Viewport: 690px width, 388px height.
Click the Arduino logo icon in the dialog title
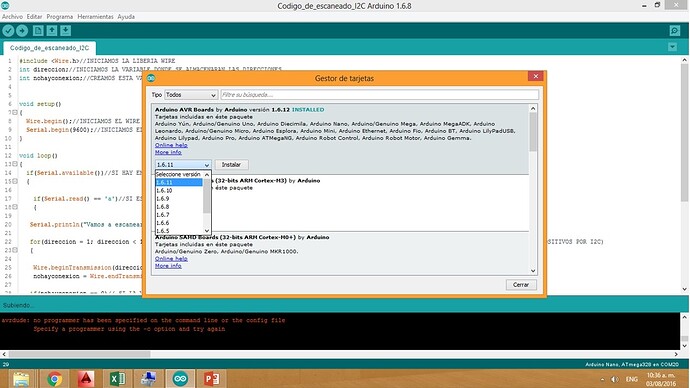pyautogui.click(x=151, y=78)
